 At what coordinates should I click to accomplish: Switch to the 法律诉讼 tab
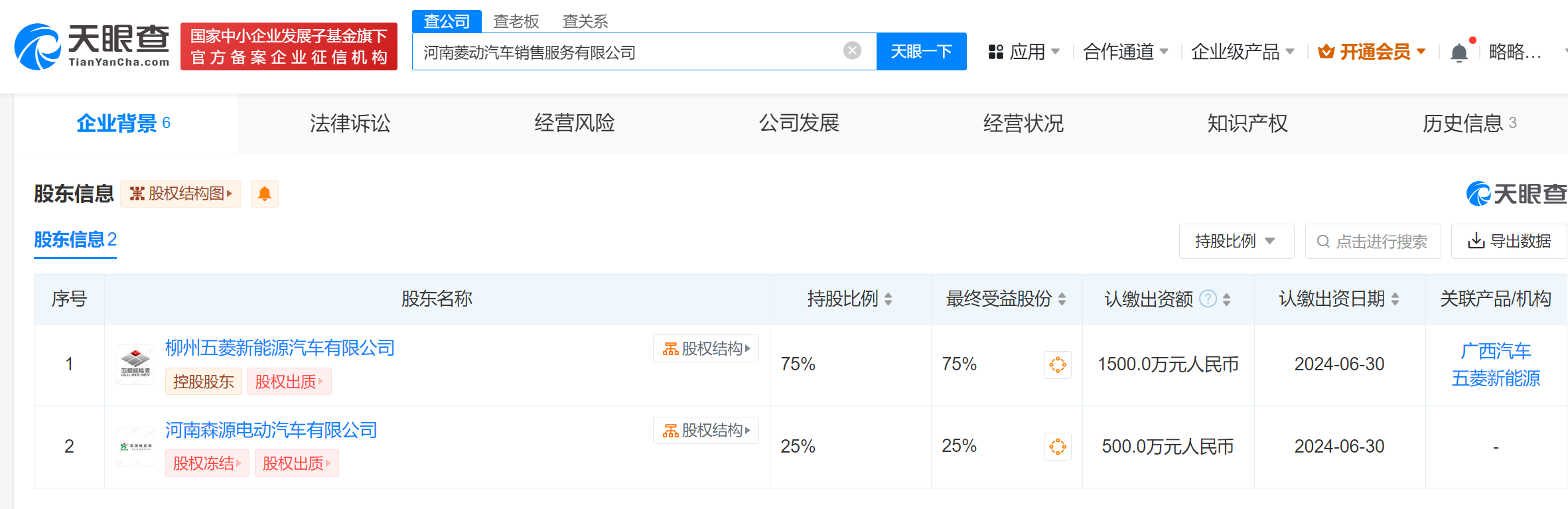(350, 123)
